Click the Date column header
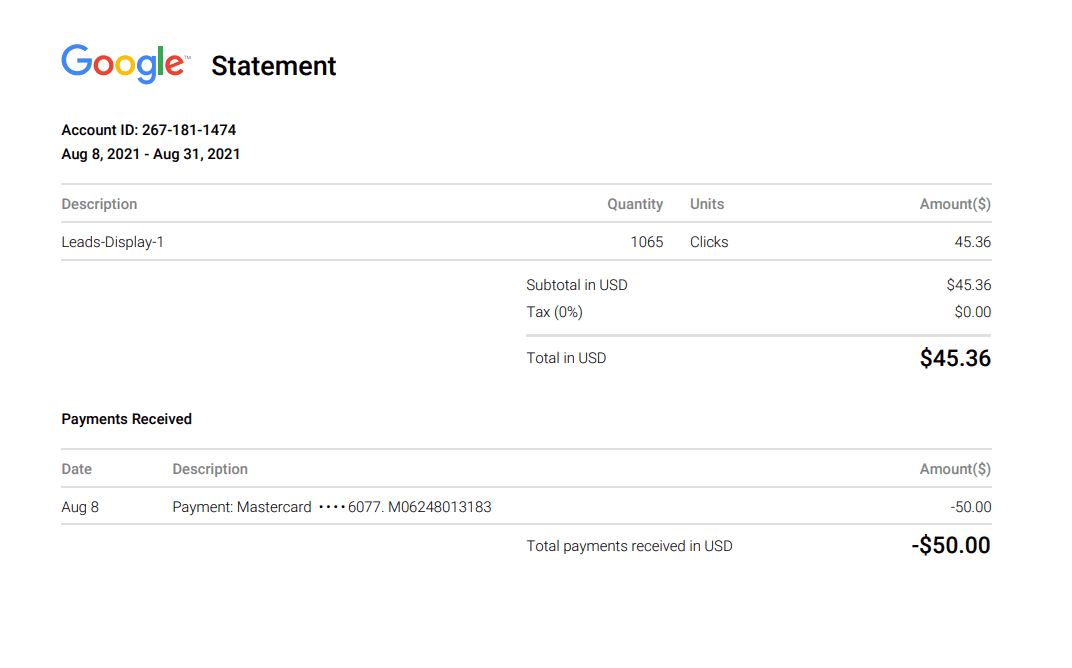 pyautogui.click(x=76, y=469)
